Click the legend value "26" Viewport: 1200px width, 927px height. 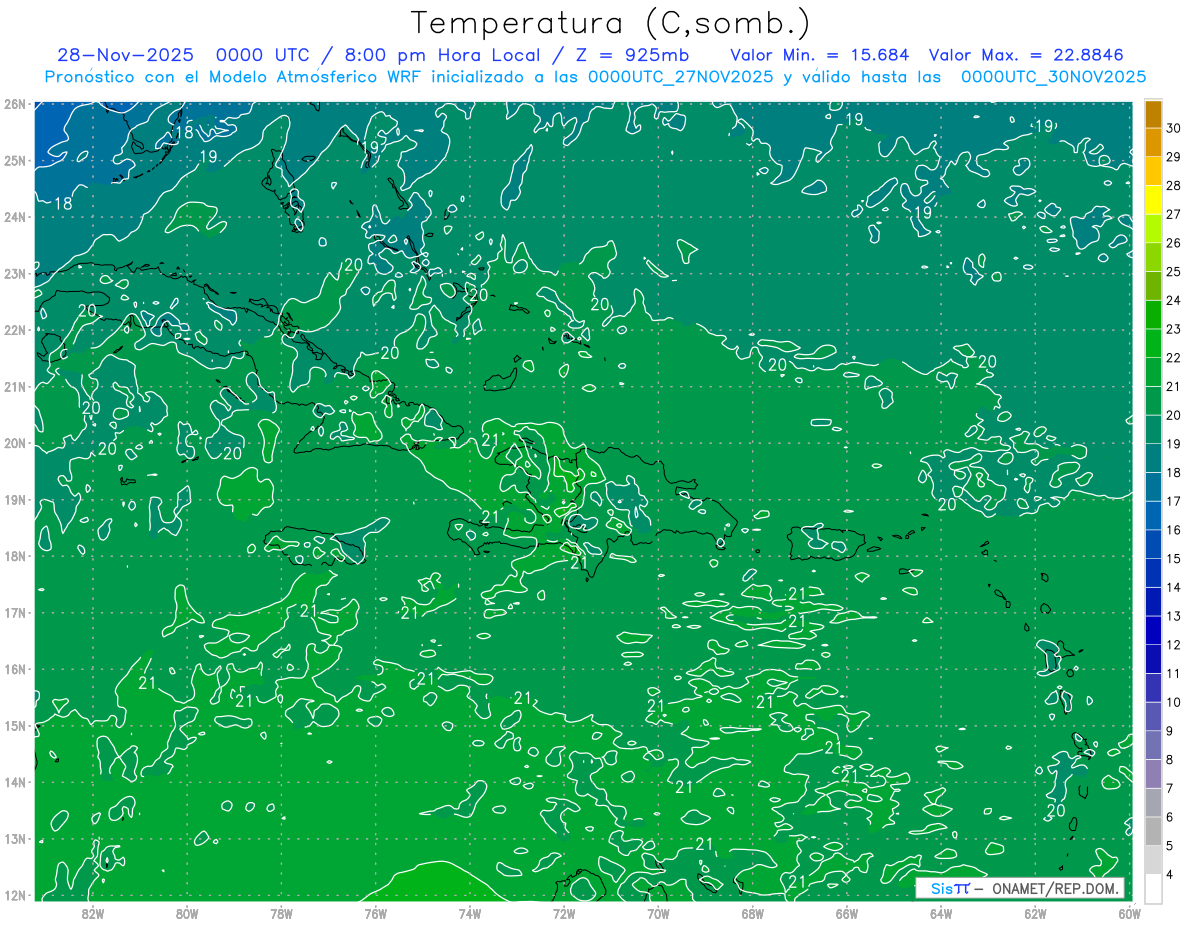(x=1174, y=243)
